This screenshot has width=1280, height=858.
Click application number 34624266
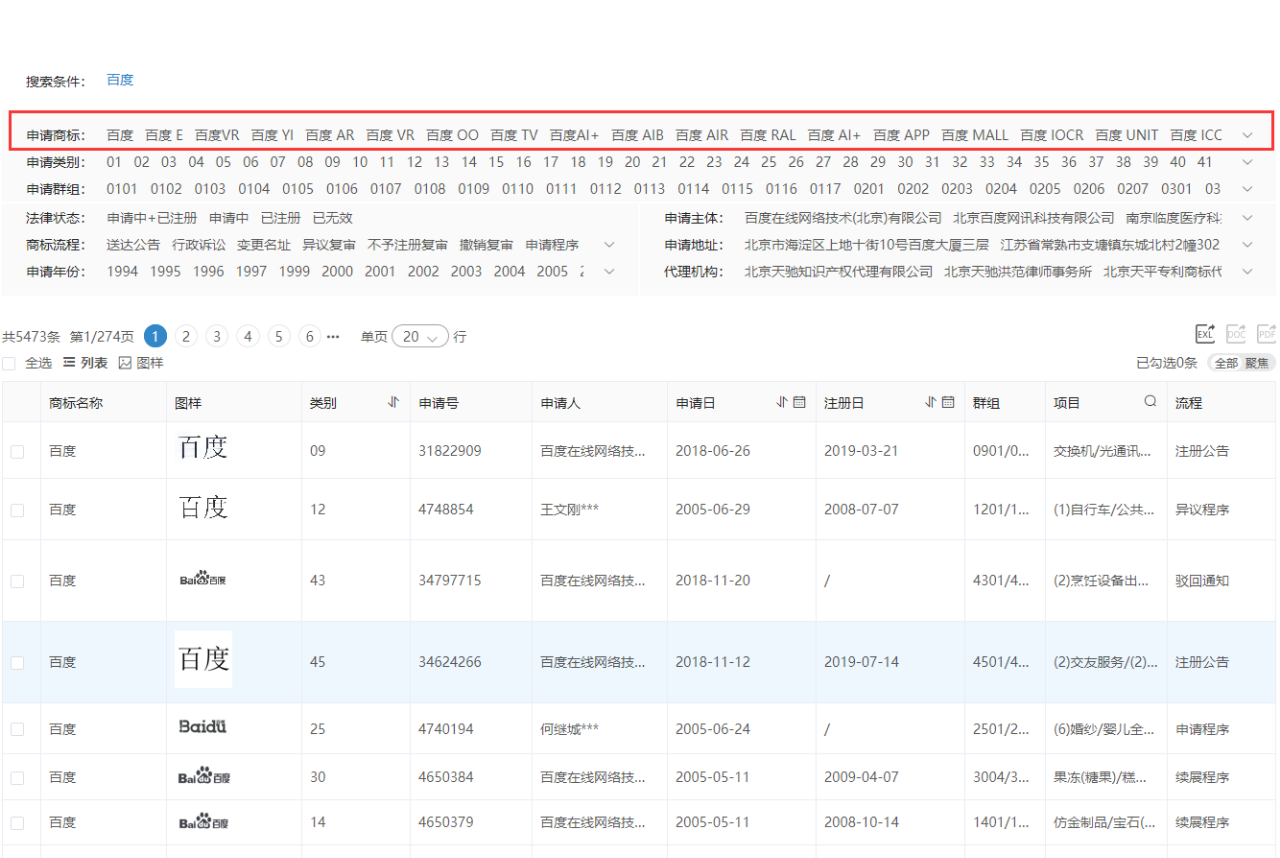450,662
